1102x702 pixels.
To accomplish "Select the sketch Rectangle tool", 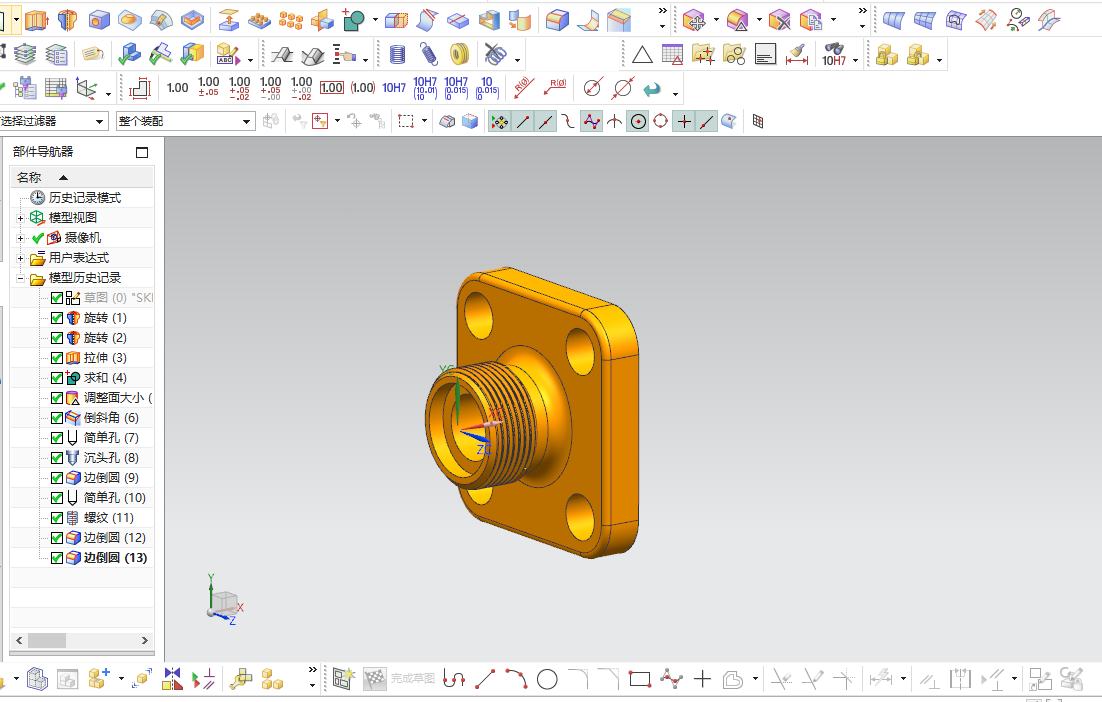I will click(x=640, y=679).
